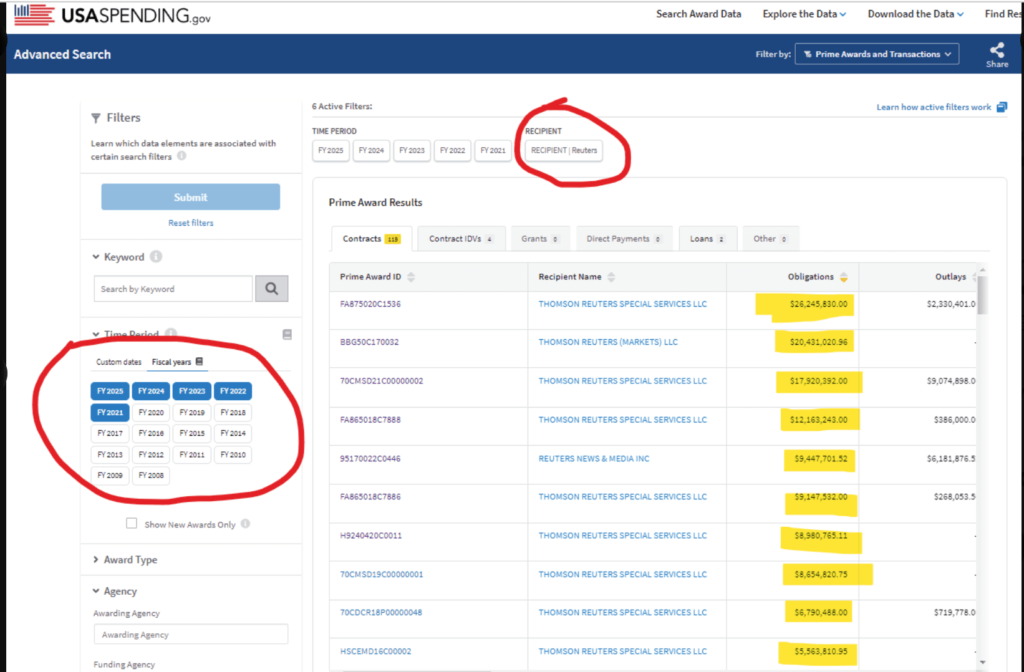Open the Grants results tab
The image size is (1024, 672).
540,239
